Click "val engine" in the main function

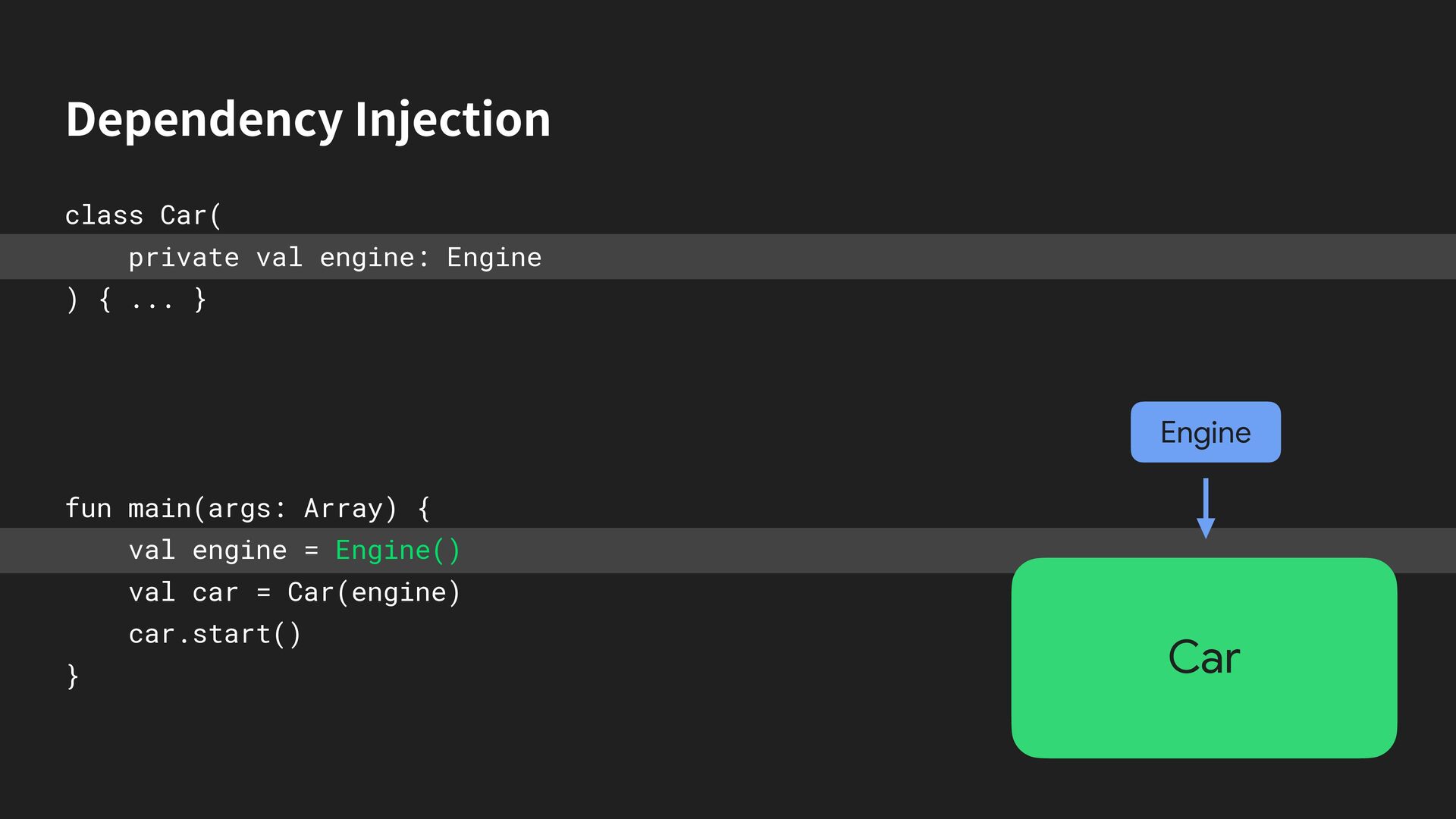click(x=207, y=551)
